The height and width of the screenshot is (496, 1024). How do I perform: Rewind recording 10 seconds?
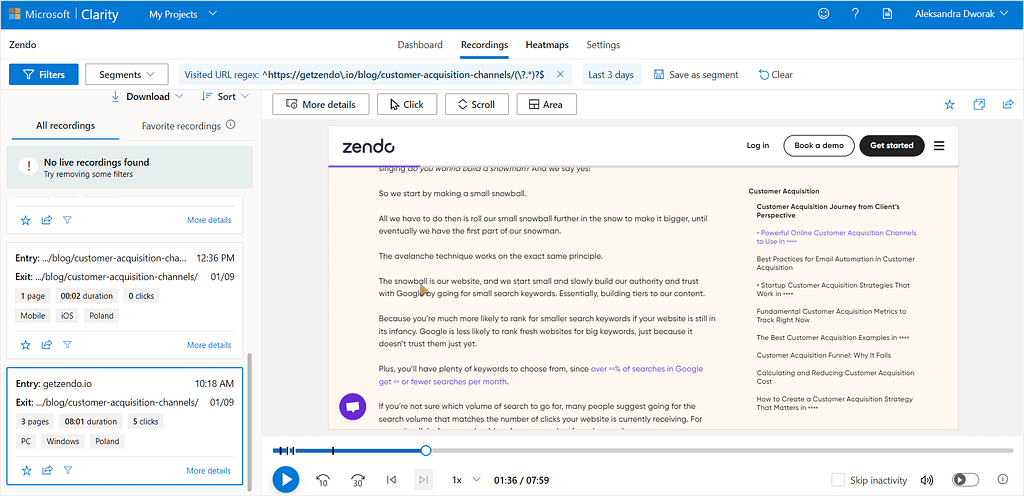point(323,480)
